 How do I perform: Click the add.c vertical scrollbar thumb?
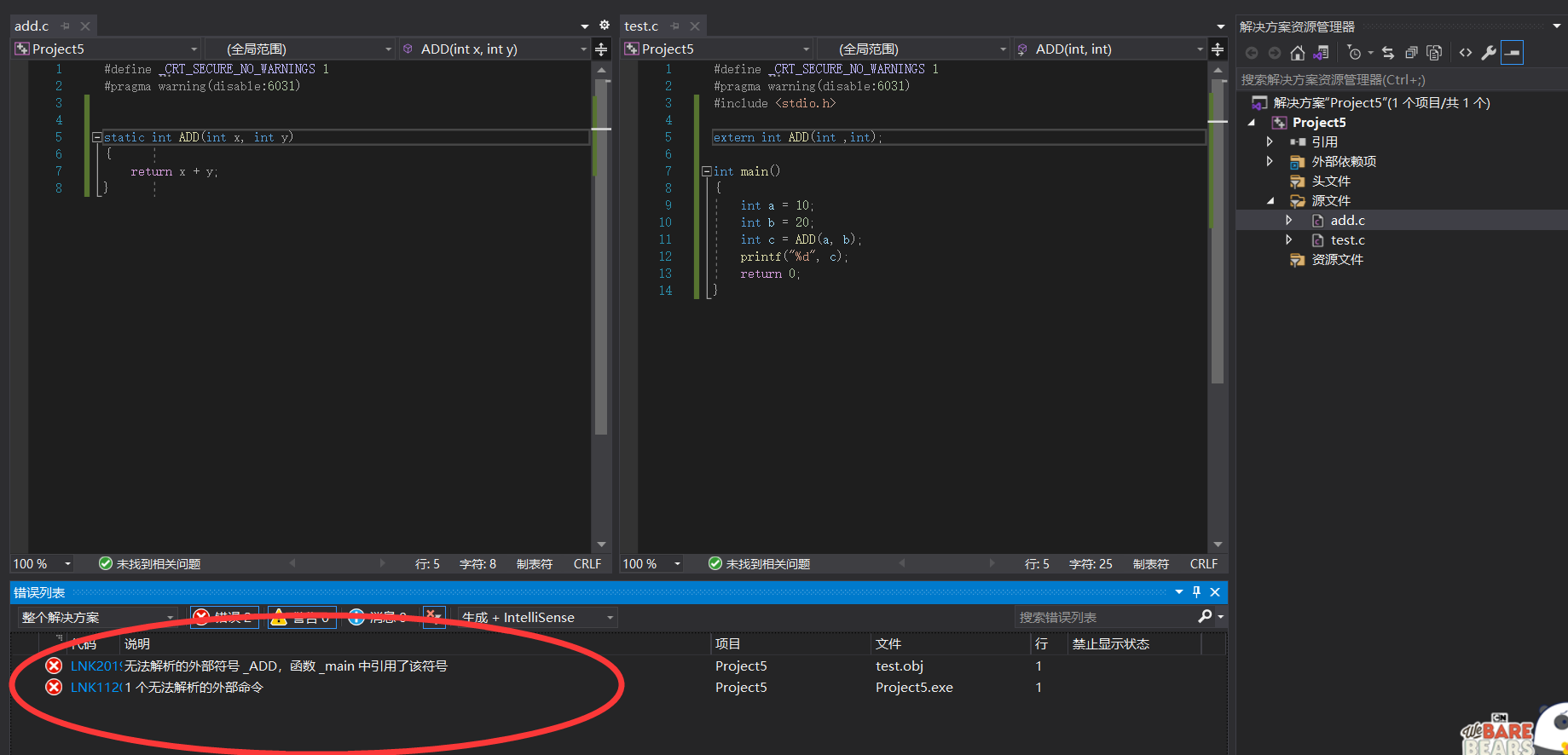[601, 256]
